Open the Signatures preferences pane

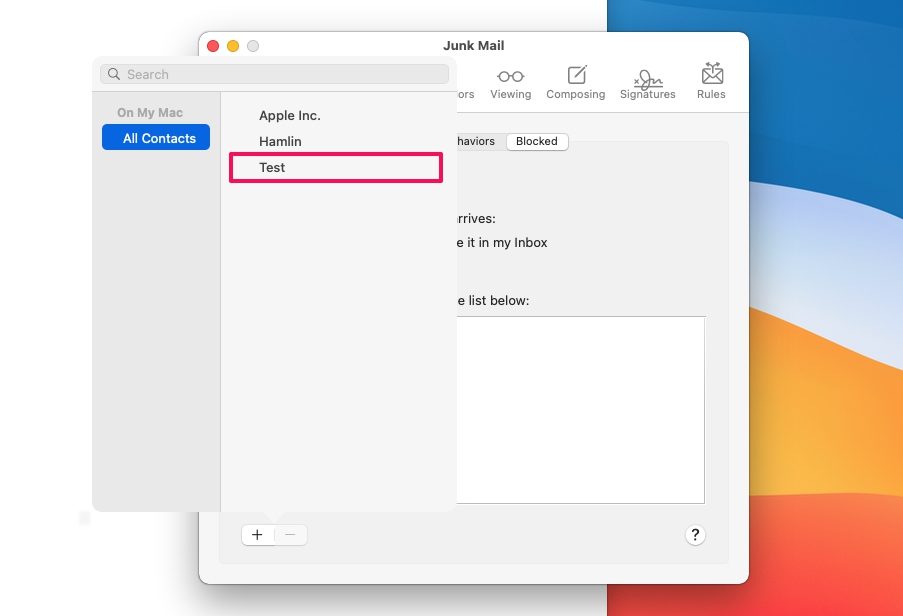point(647,82)
